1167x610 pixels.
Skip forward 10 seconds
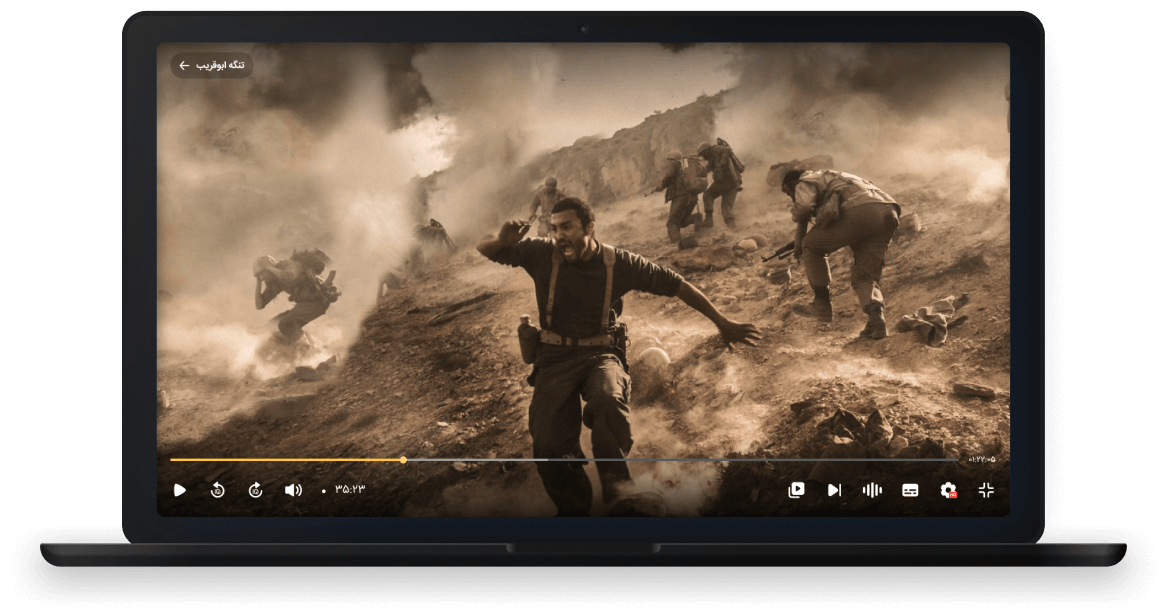[x=255, y=490]
